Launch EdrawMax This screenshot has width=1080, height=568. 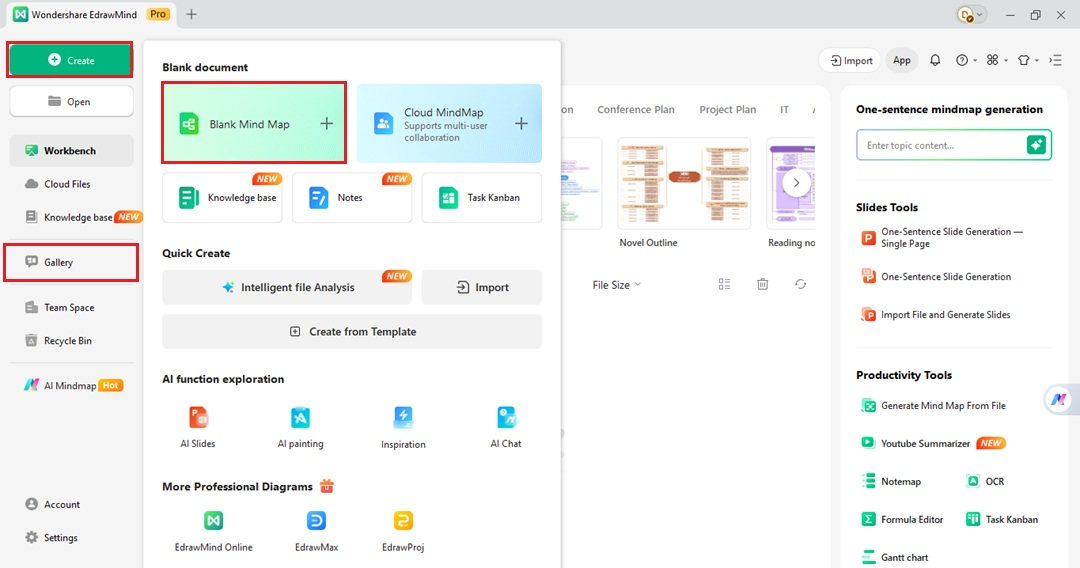tap(316, 531)
